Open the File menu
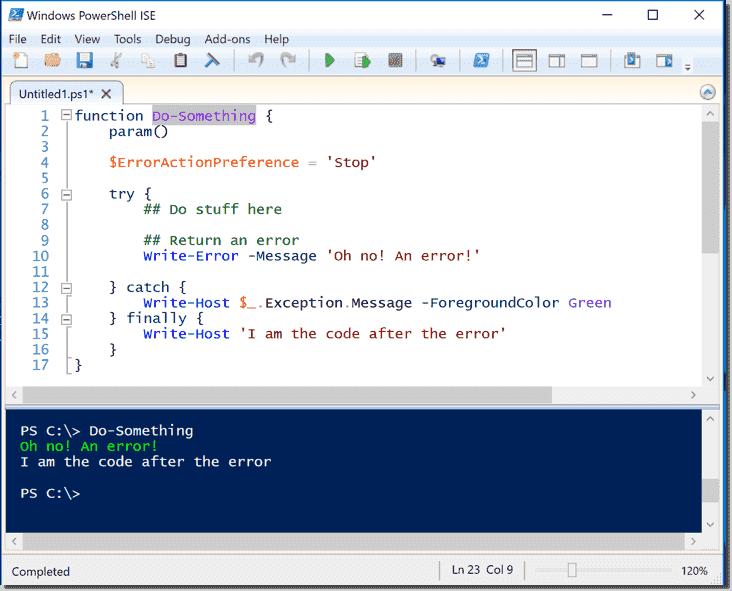Image resolution: width=732 pixels, height=591 pixels. point(18,39)
